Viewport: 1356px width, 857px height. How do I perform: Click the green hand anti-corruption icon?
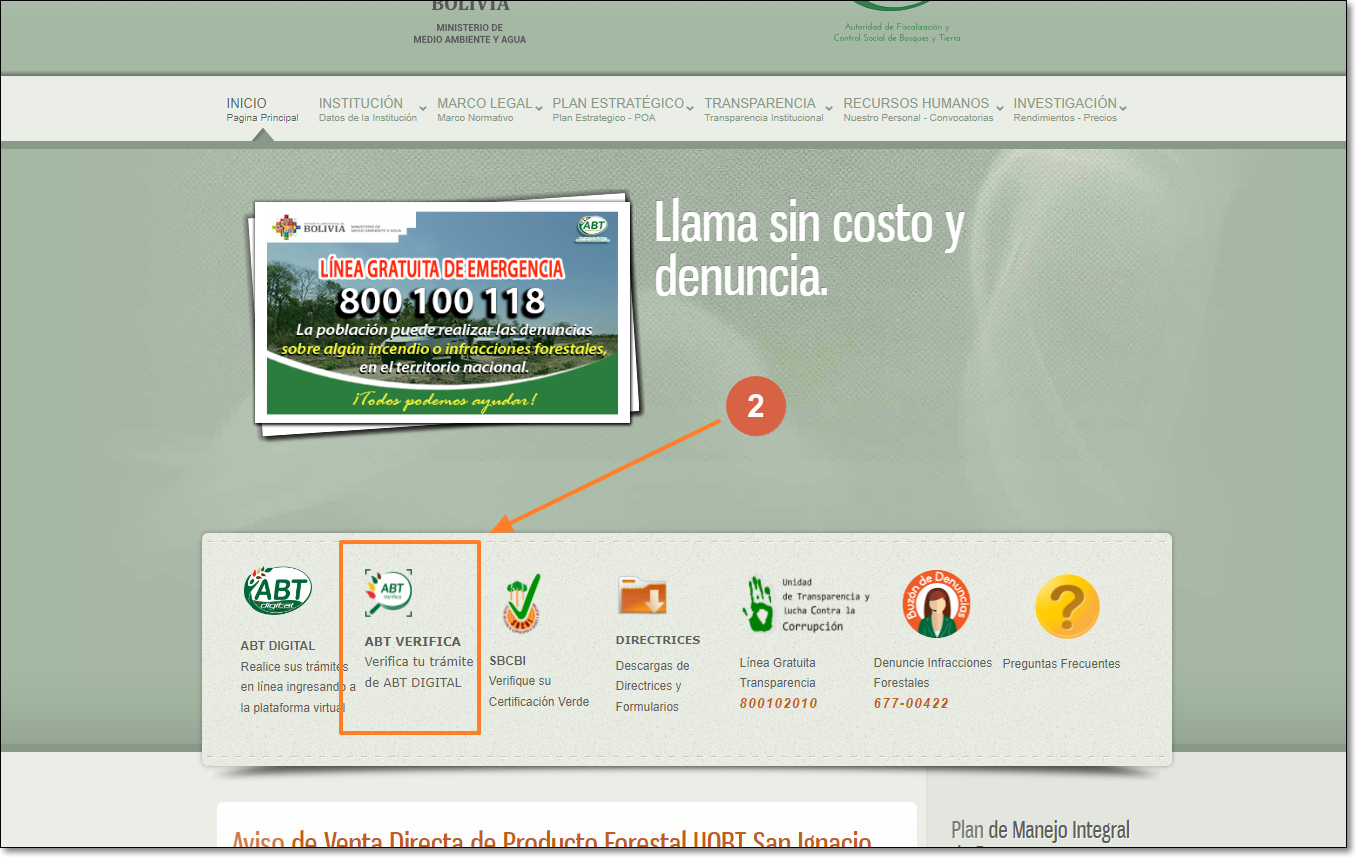point(757,604)
